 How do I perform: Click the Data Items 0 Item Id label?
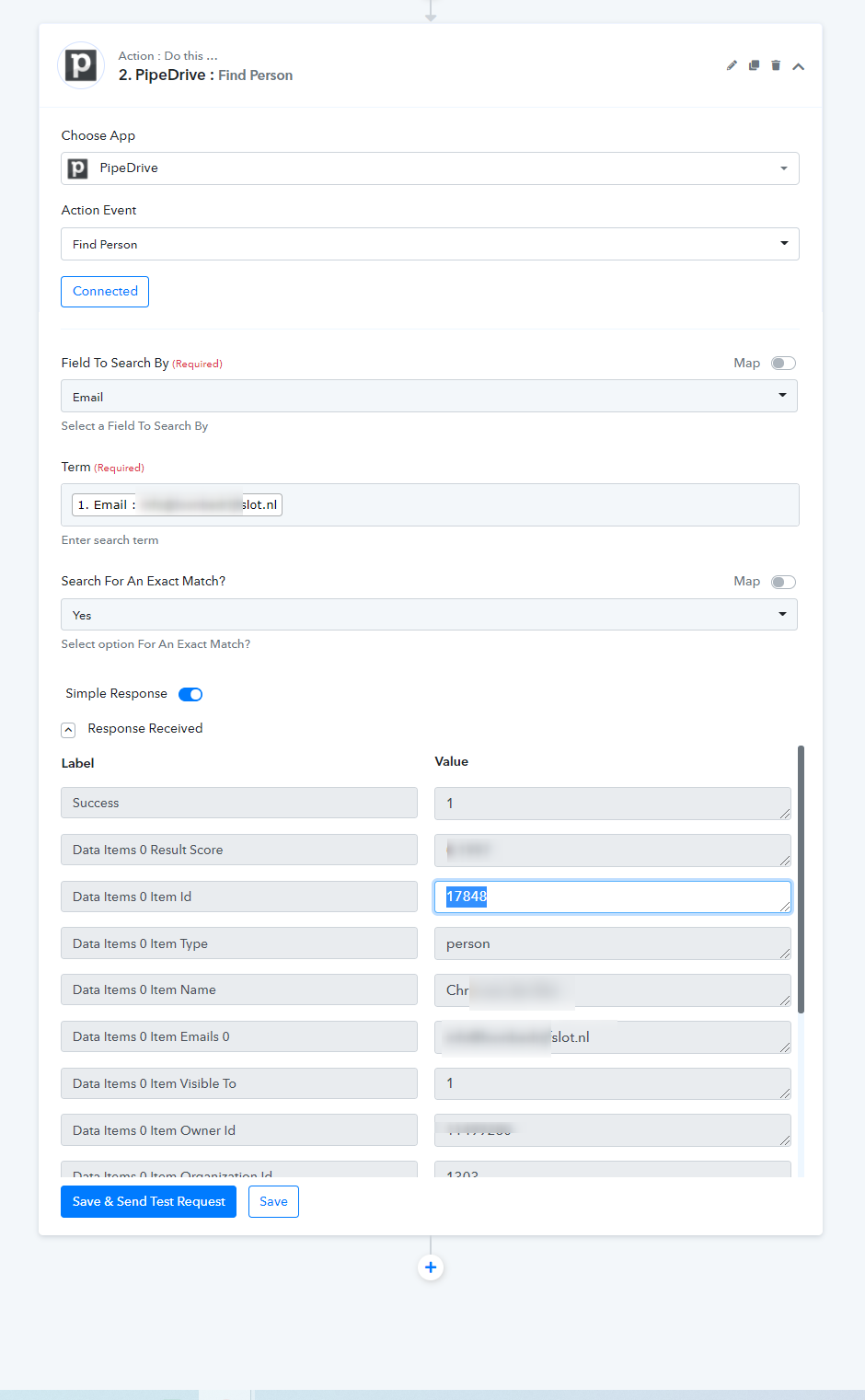point(239,897)
